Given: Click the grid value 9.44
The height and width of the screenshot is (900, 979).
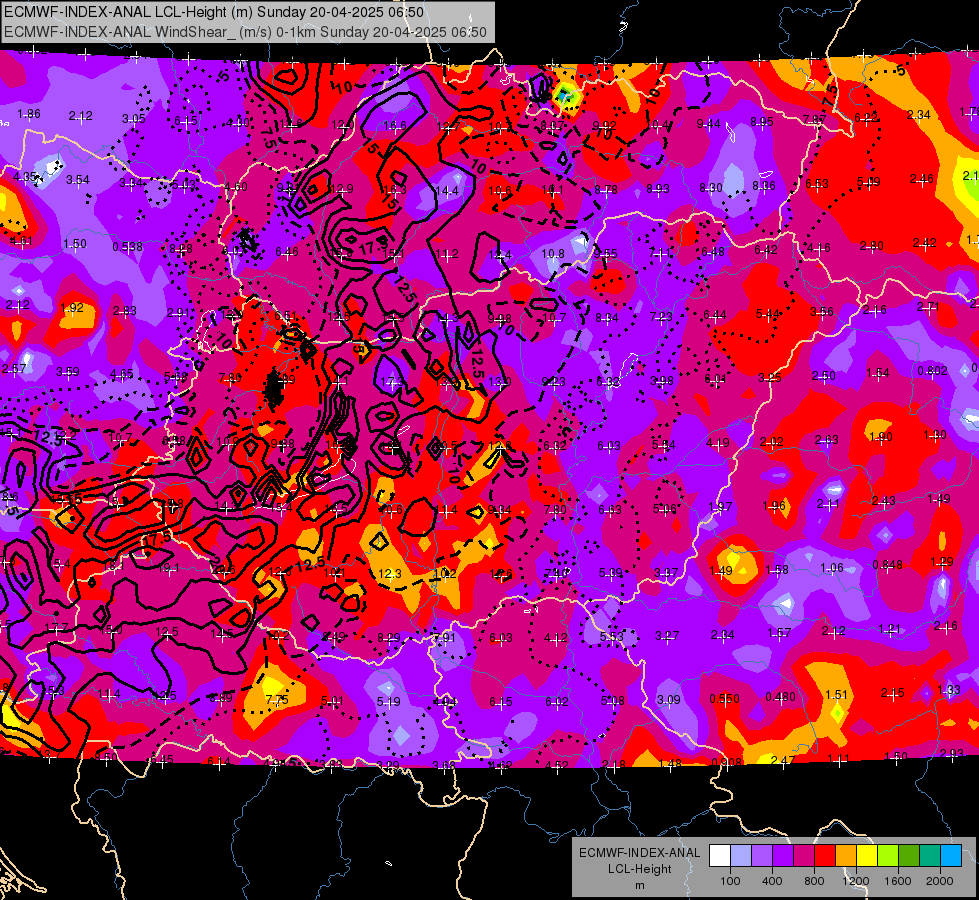Looking at the screenshot, I should pos(709,124).
